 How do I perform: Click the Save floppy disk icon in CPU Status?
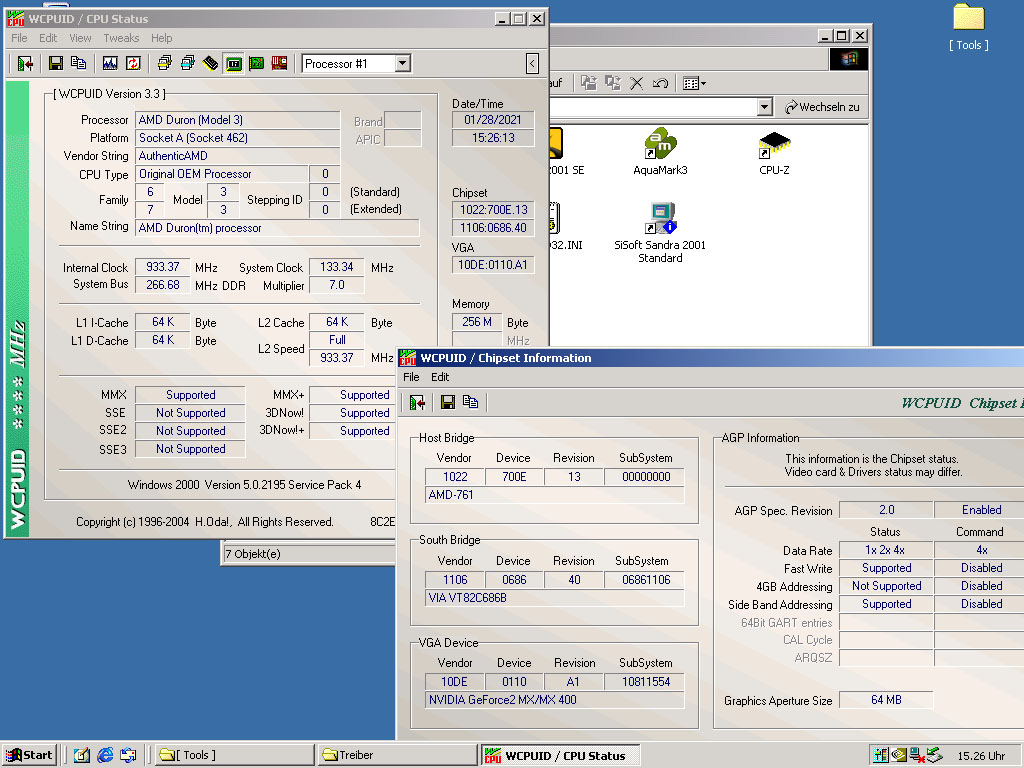point(56,64)
